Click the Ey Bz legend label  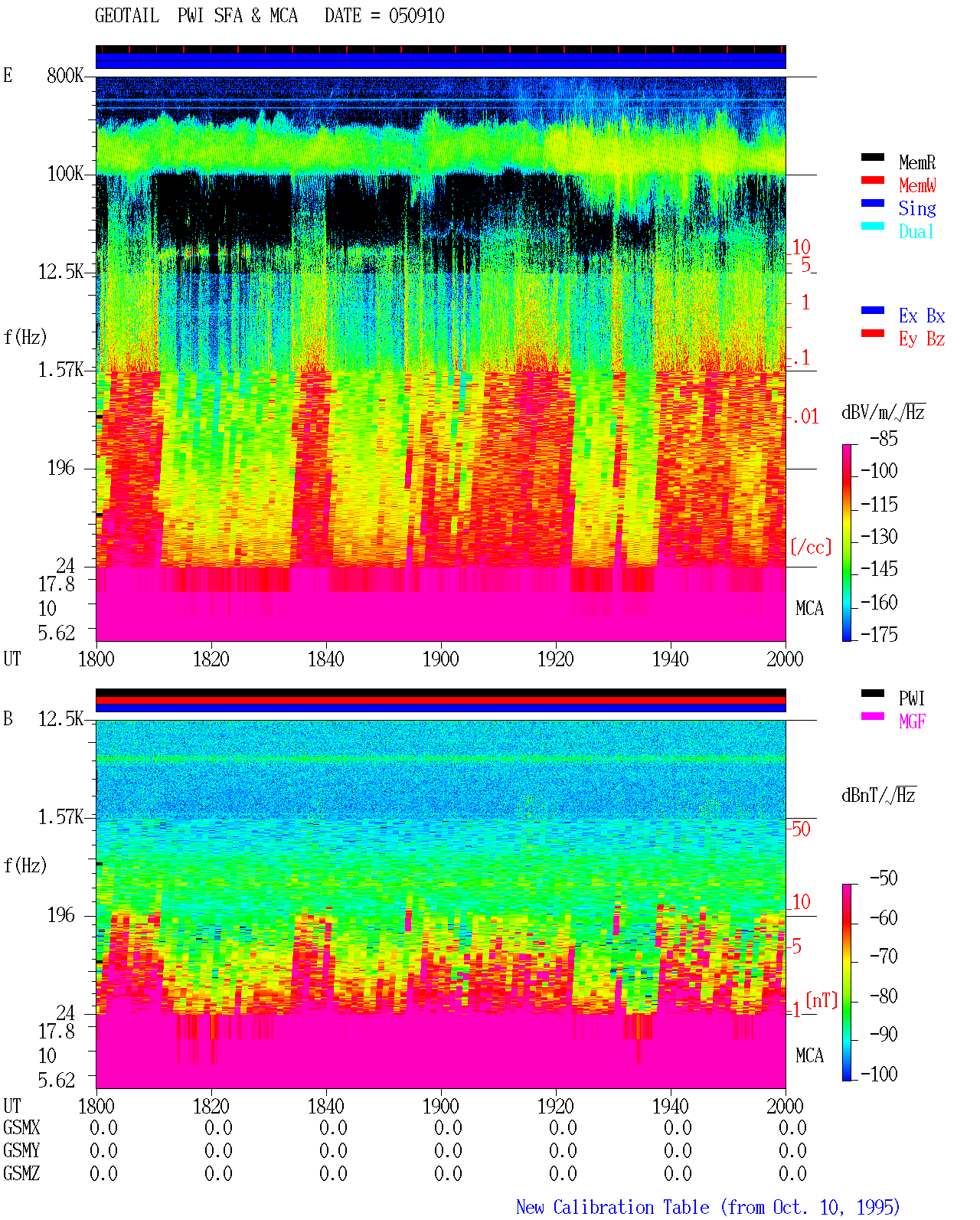pyautogui.click(x=922, y=339)
